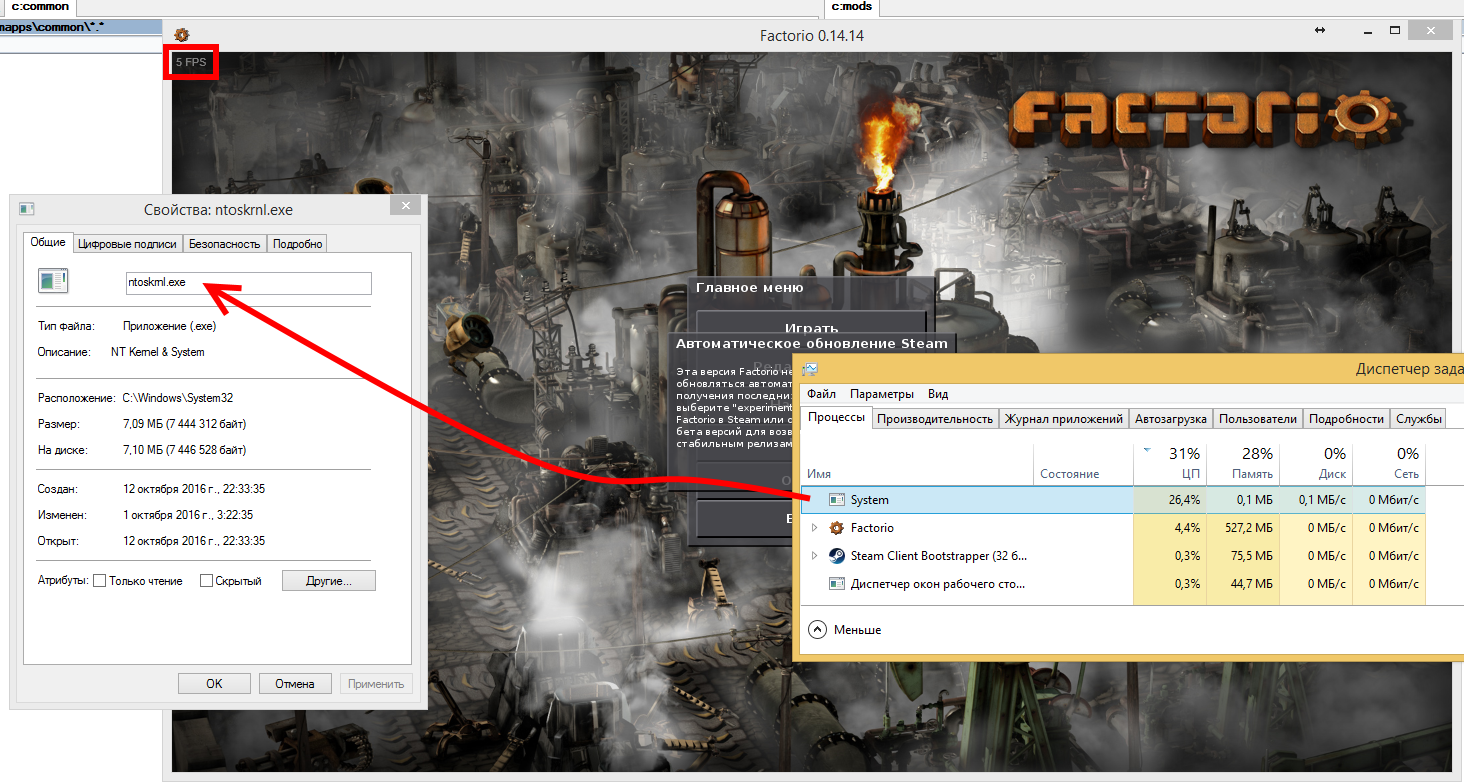Sort by the 'Память' column header
1464x782 pixels.
1243,463
